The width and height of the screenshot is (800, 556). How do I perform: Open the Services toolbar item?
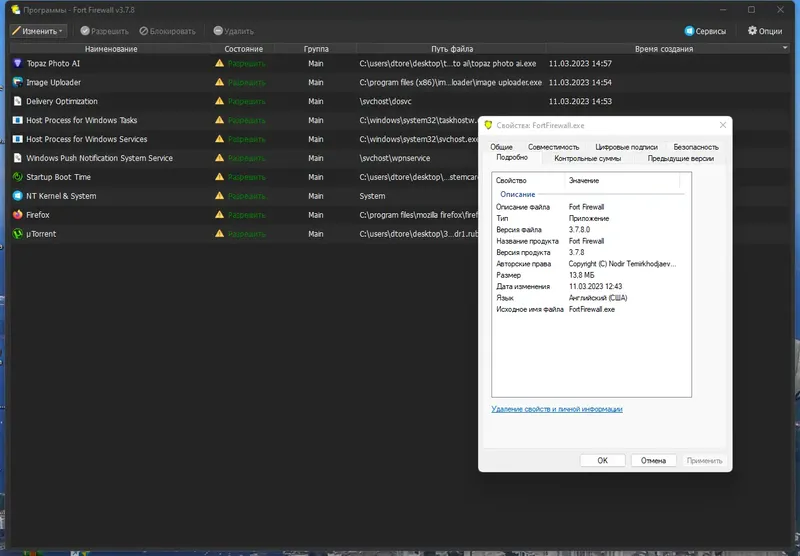pyautogui.click(x=704, y=31)
